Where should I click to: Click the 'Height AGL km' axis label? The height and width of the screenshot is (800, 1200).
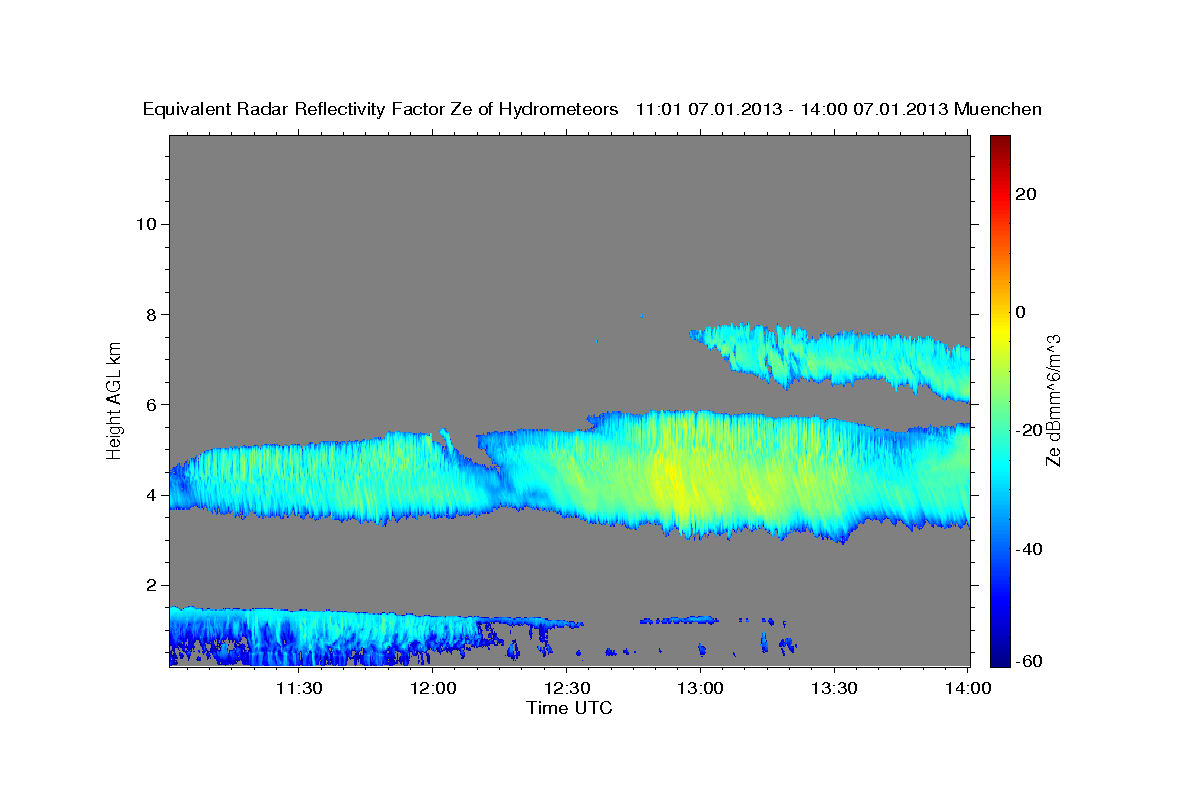115,399
